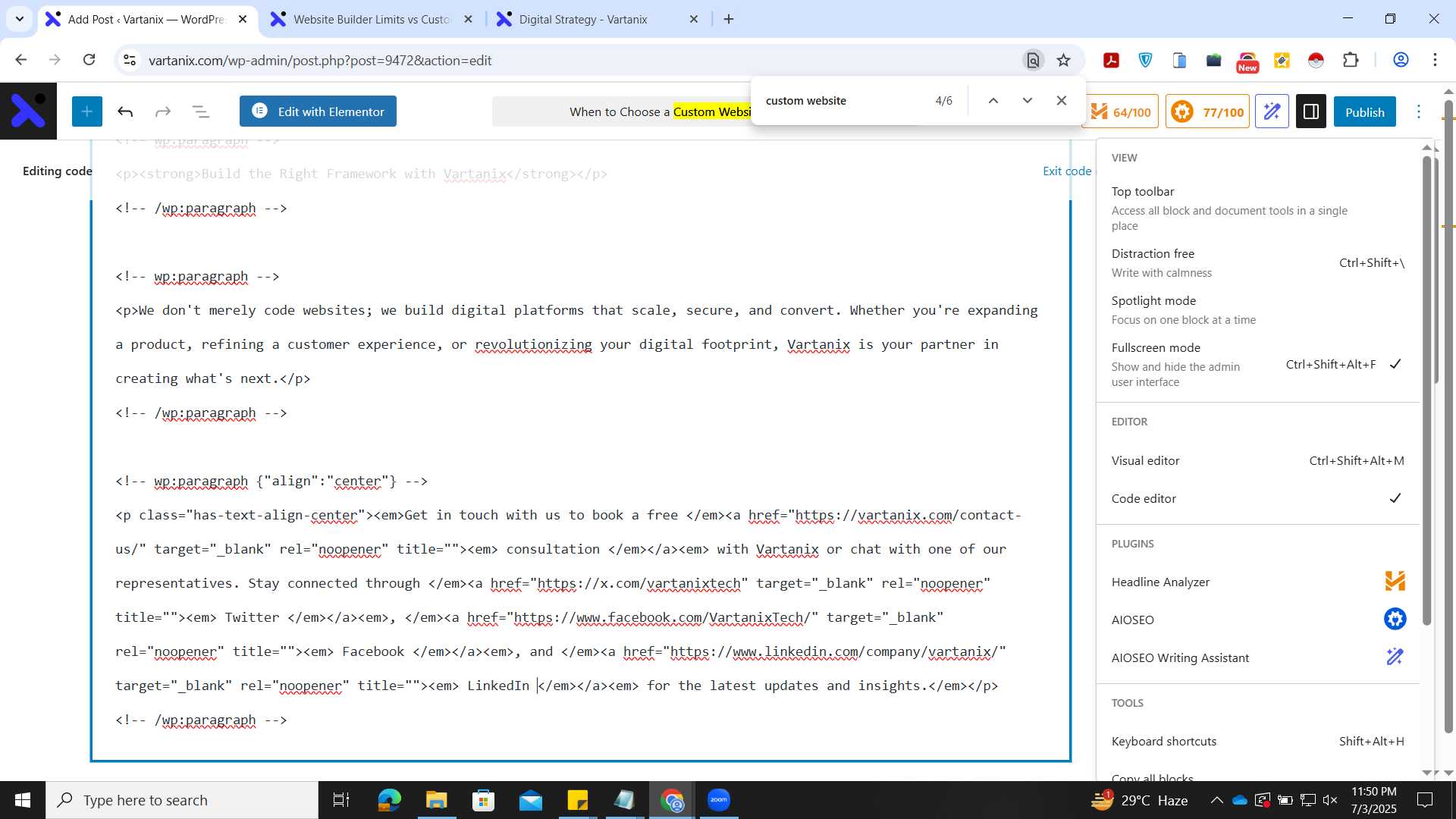This screenshot has height=819, width=1456.
Task: Open the block inserter plus button
Action: tap(87, 111)
